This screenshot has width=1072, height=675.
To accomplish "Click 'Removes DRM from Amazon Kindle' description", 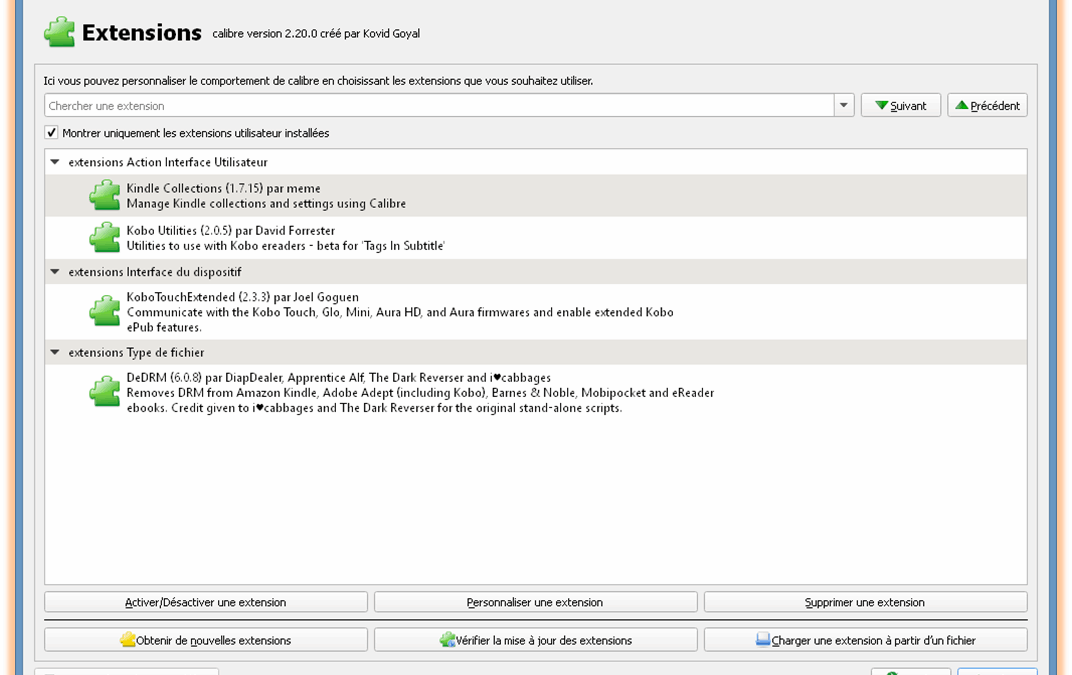I will click(420, 400).
